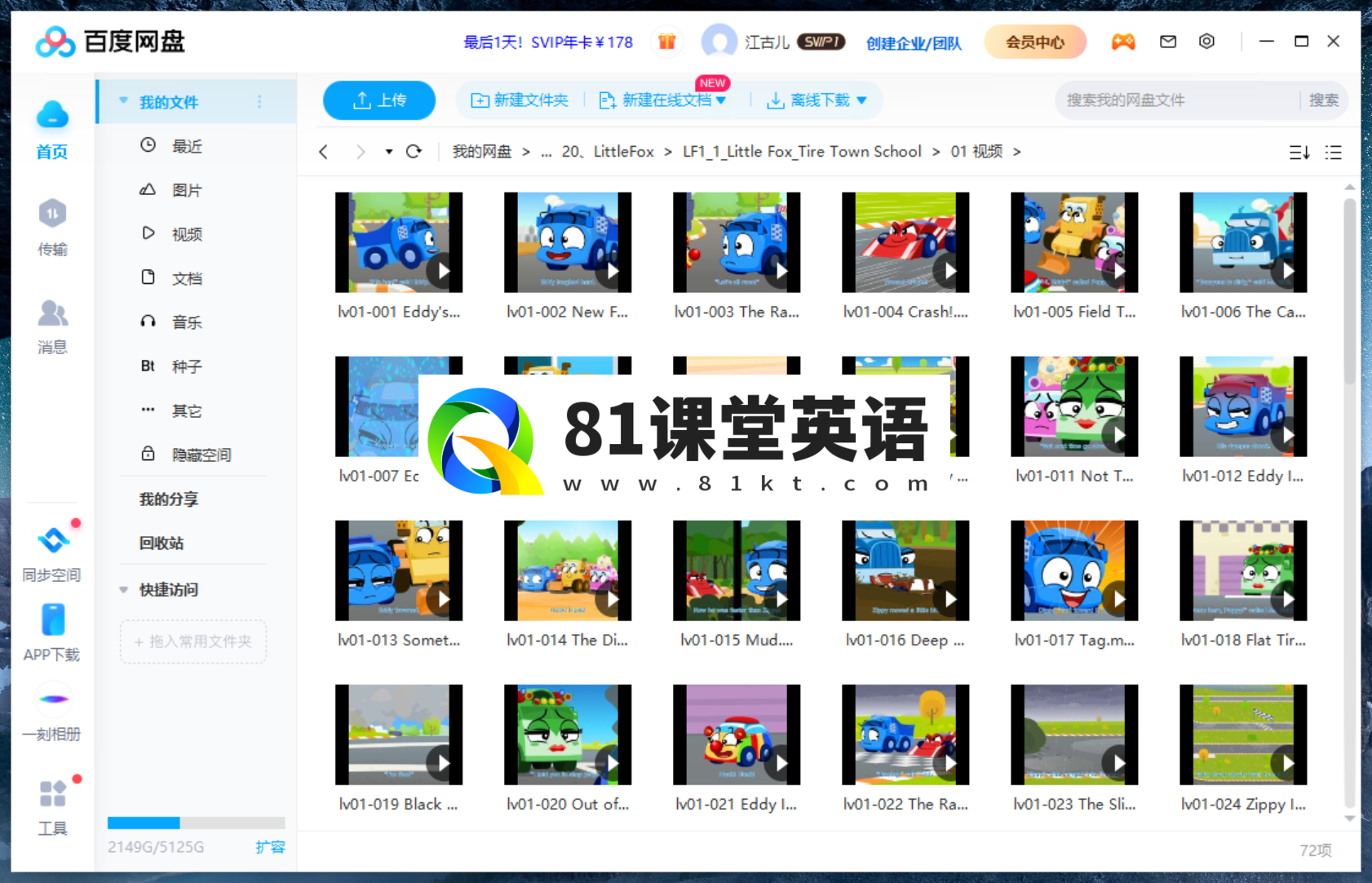
Task: Open 我的分享 section
Action: click(169, 499)
